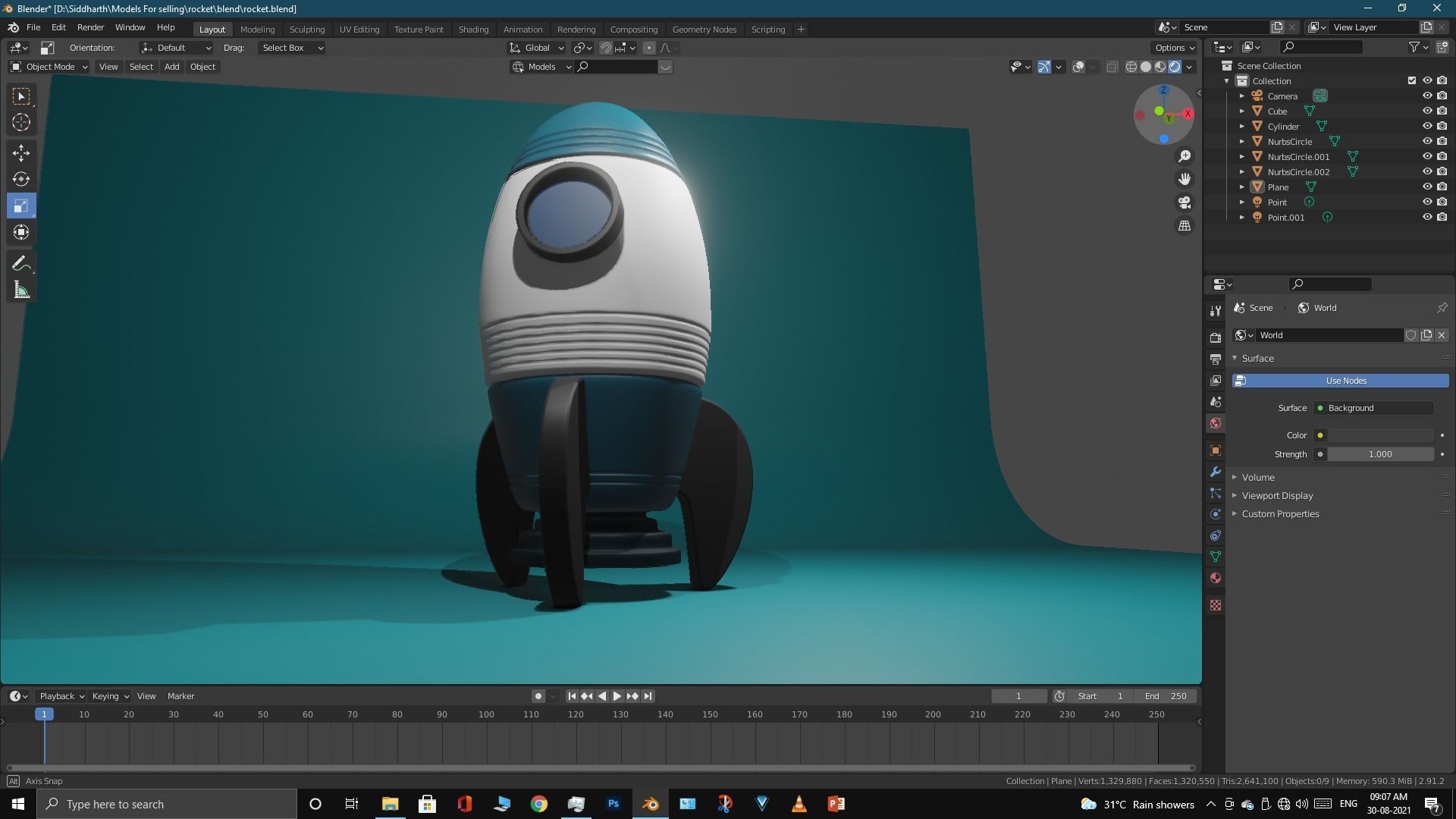Expand the Camera item in outliner

click(1241, 96)
